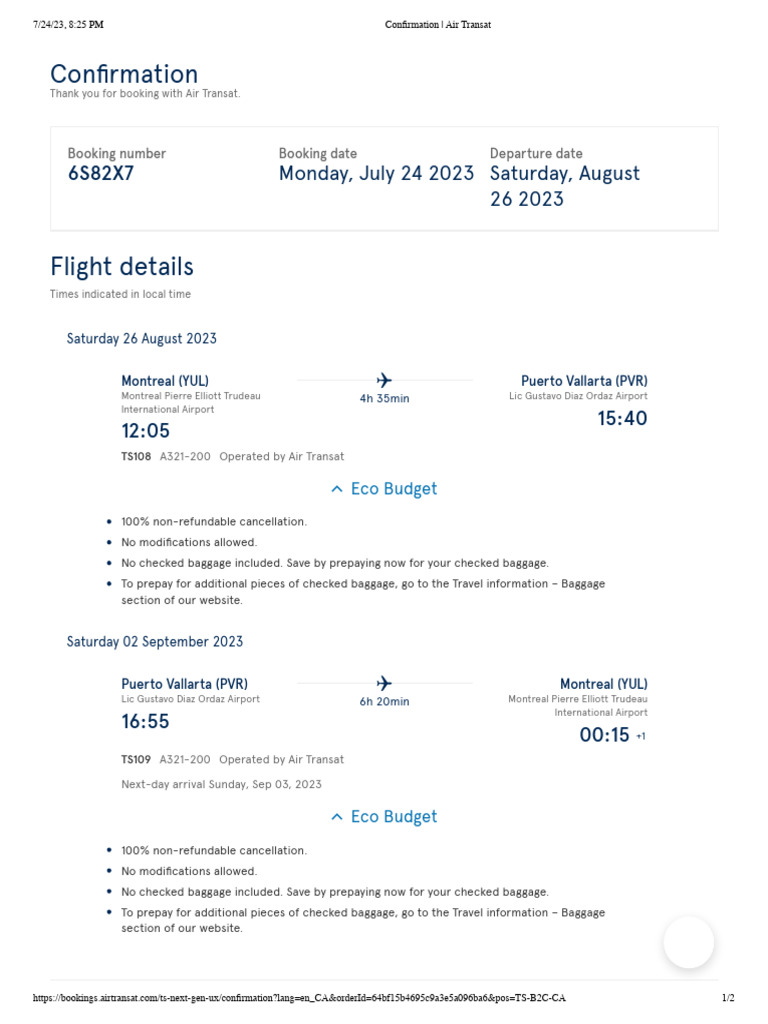Click the airplane icon above 4h 35min
The height and width of the screenshot is (1024, 768).
click(384, 380)
